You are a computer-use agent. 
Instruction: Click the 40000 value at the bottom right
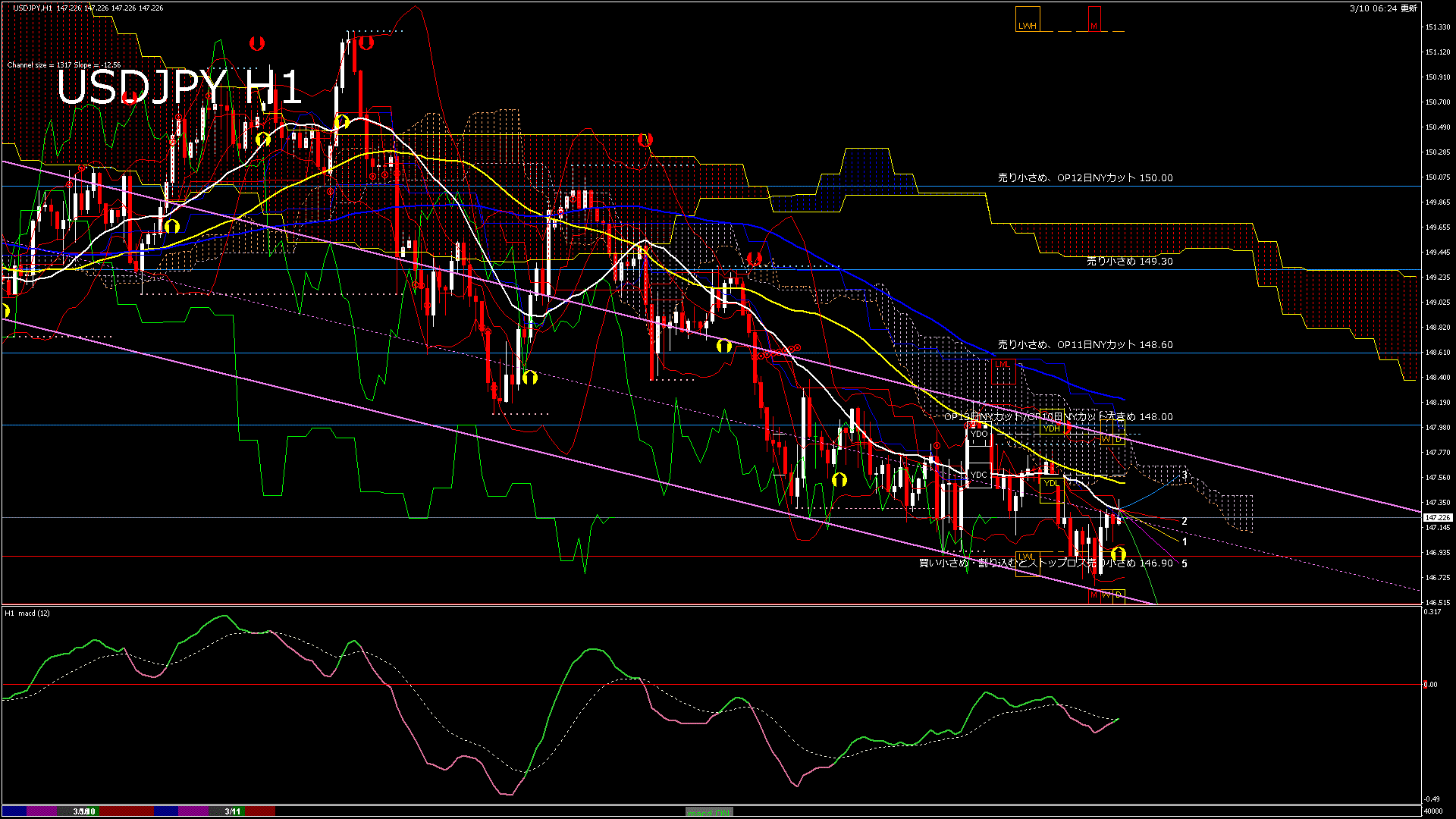tap(1432, 811)
